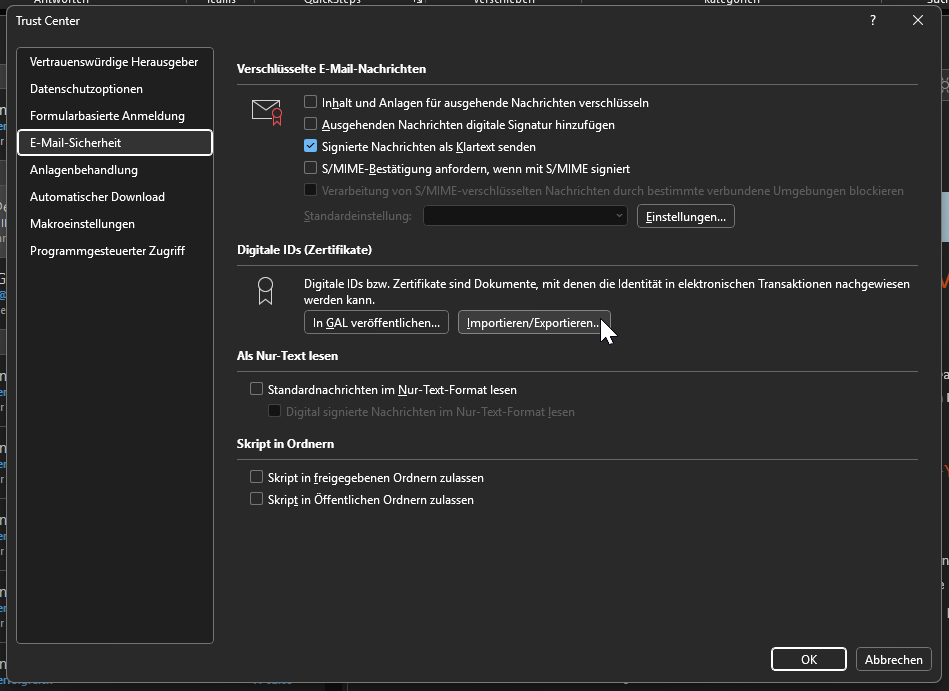Check Standardnachrichten im Nur-Text-Format lesen
The height and width of the screenshot is (691, 949).
(257, 389)
